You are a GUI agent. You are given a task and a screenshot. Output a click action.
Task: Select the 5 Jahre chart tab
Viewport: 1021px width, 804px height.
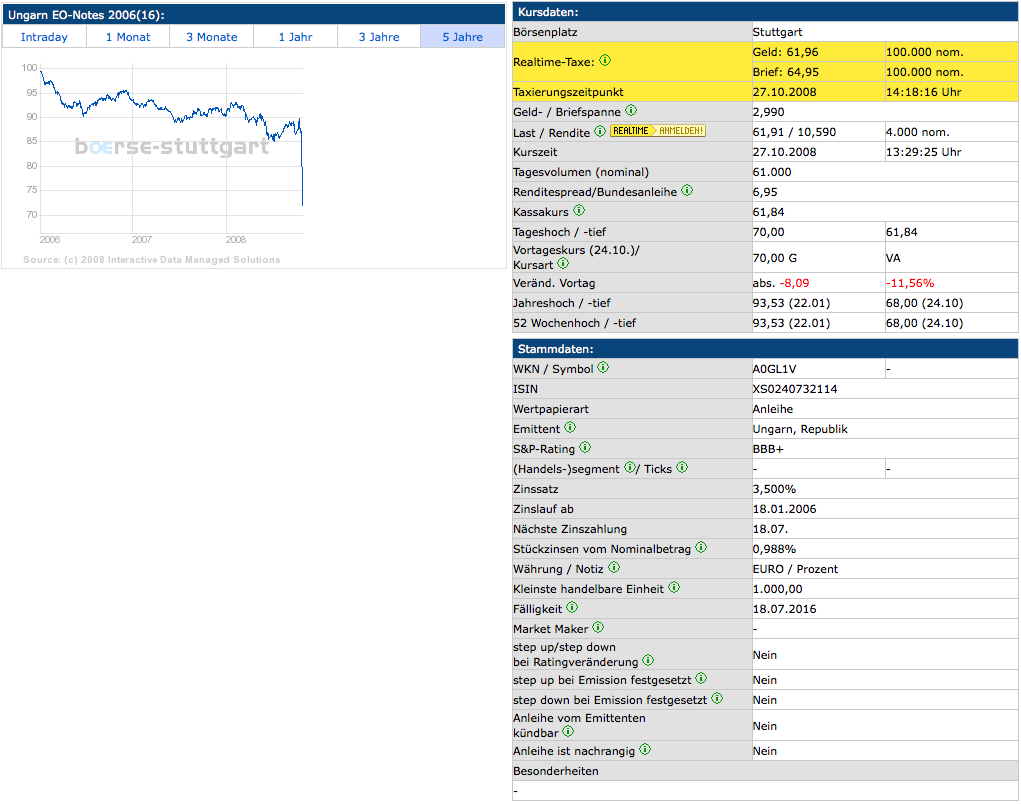pos(463,37)
